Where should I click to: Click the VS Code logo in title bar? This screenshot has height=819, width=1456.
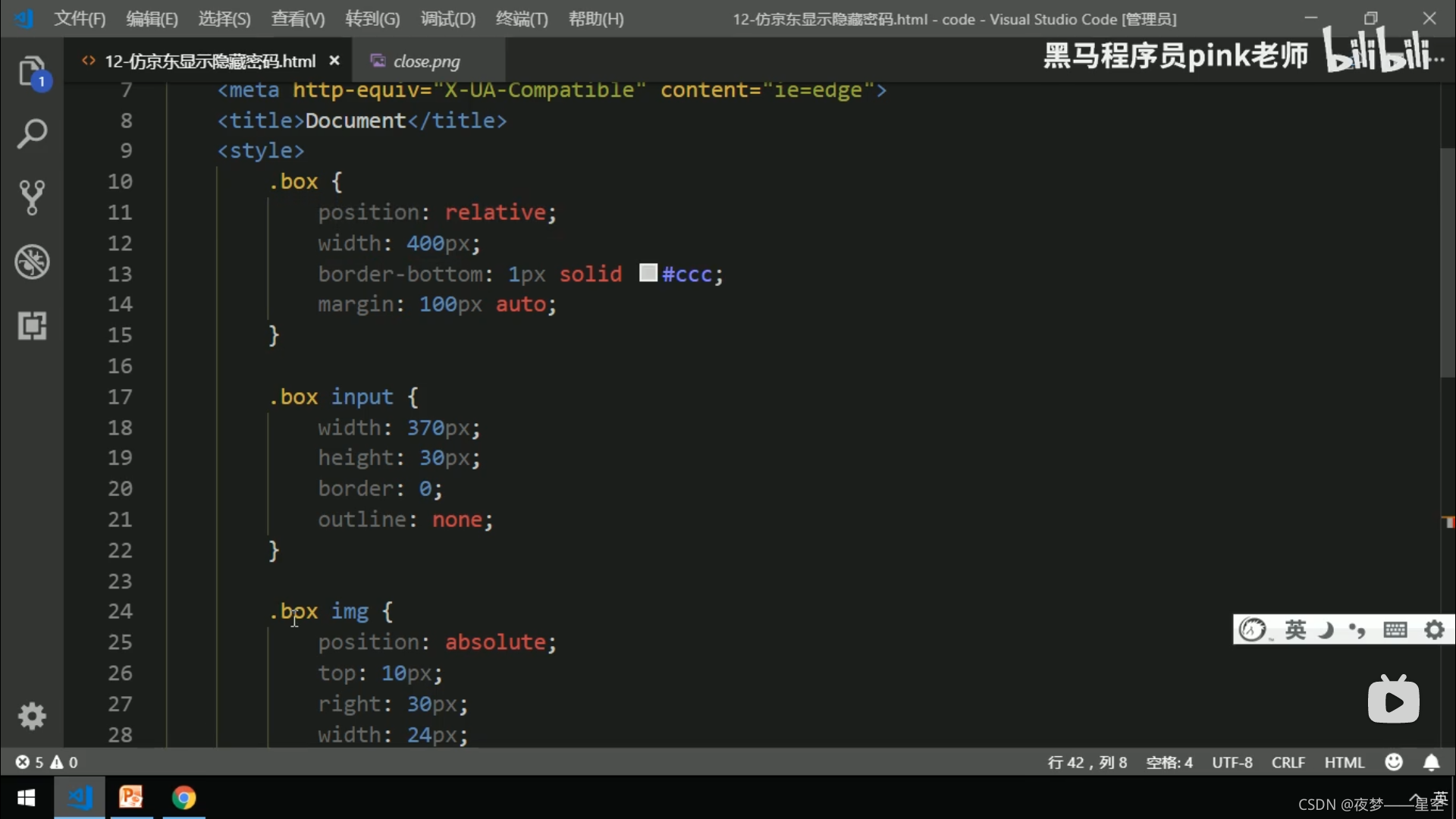24,18
